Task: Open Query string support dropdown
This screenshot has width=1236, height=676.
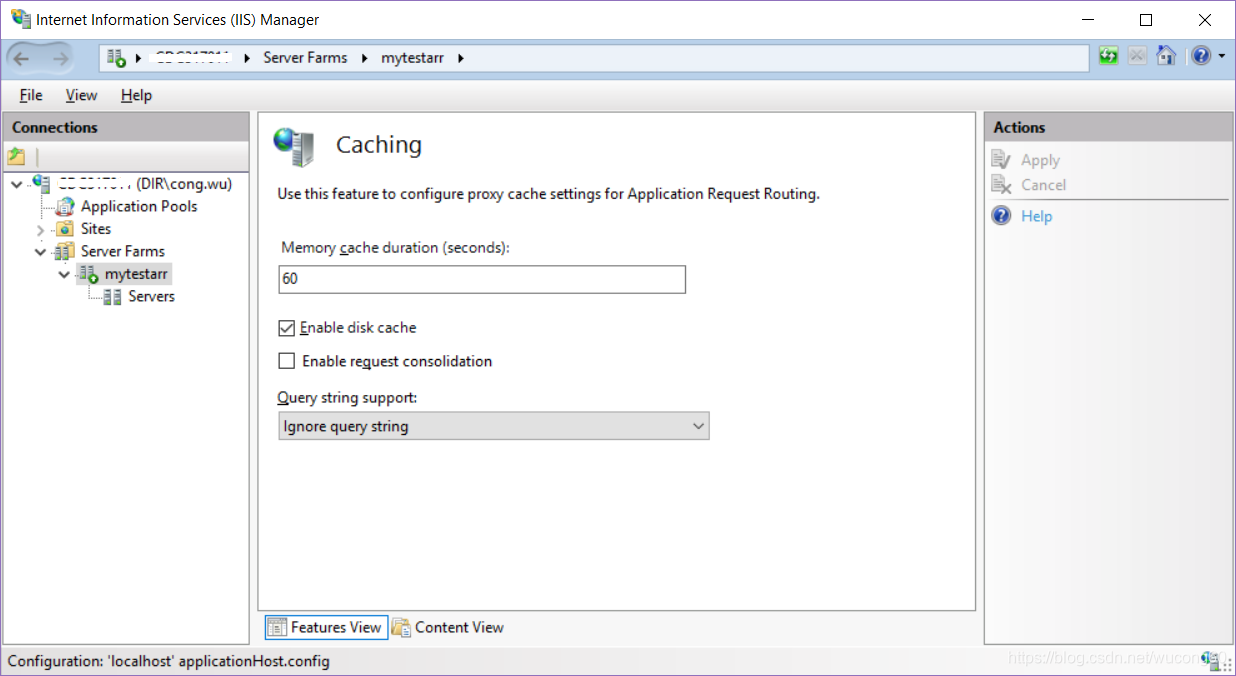Action: (x=493, y=426)
